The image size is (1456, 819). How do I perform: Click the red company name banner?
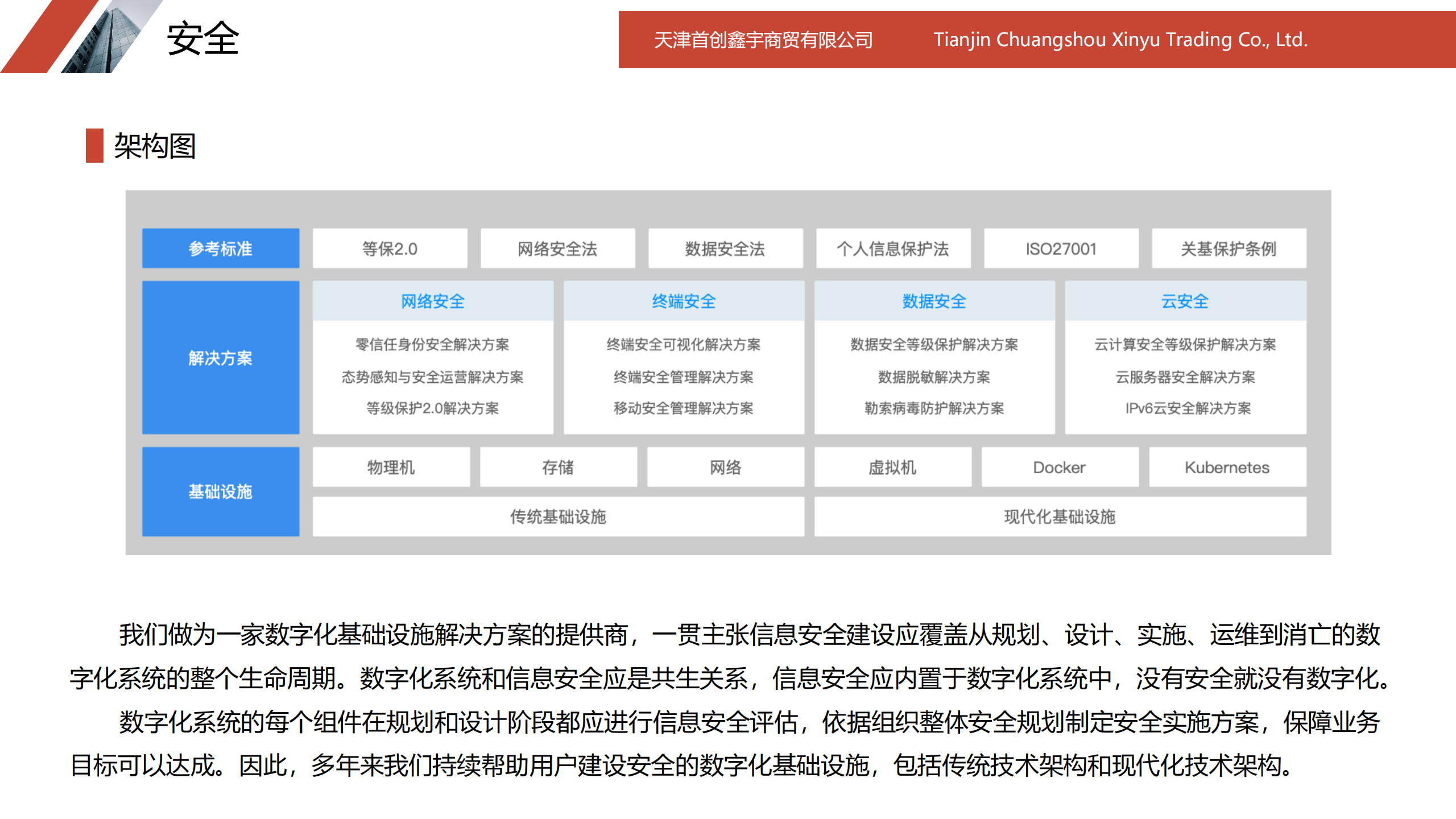pos(1036,40)
